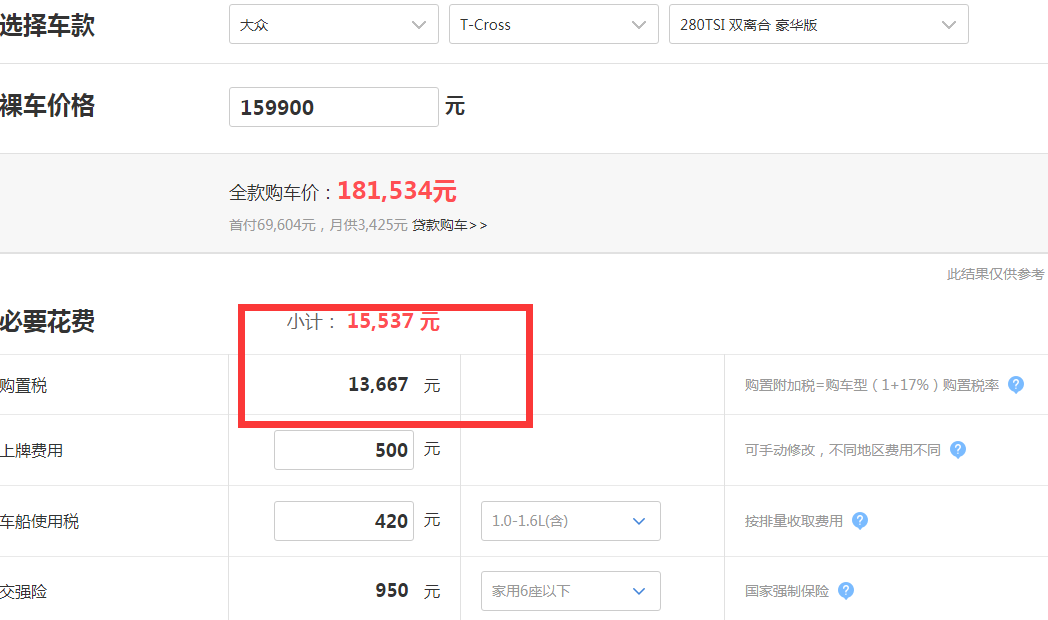Open the 家用6座以下 seat dropdown

point(571,591)
